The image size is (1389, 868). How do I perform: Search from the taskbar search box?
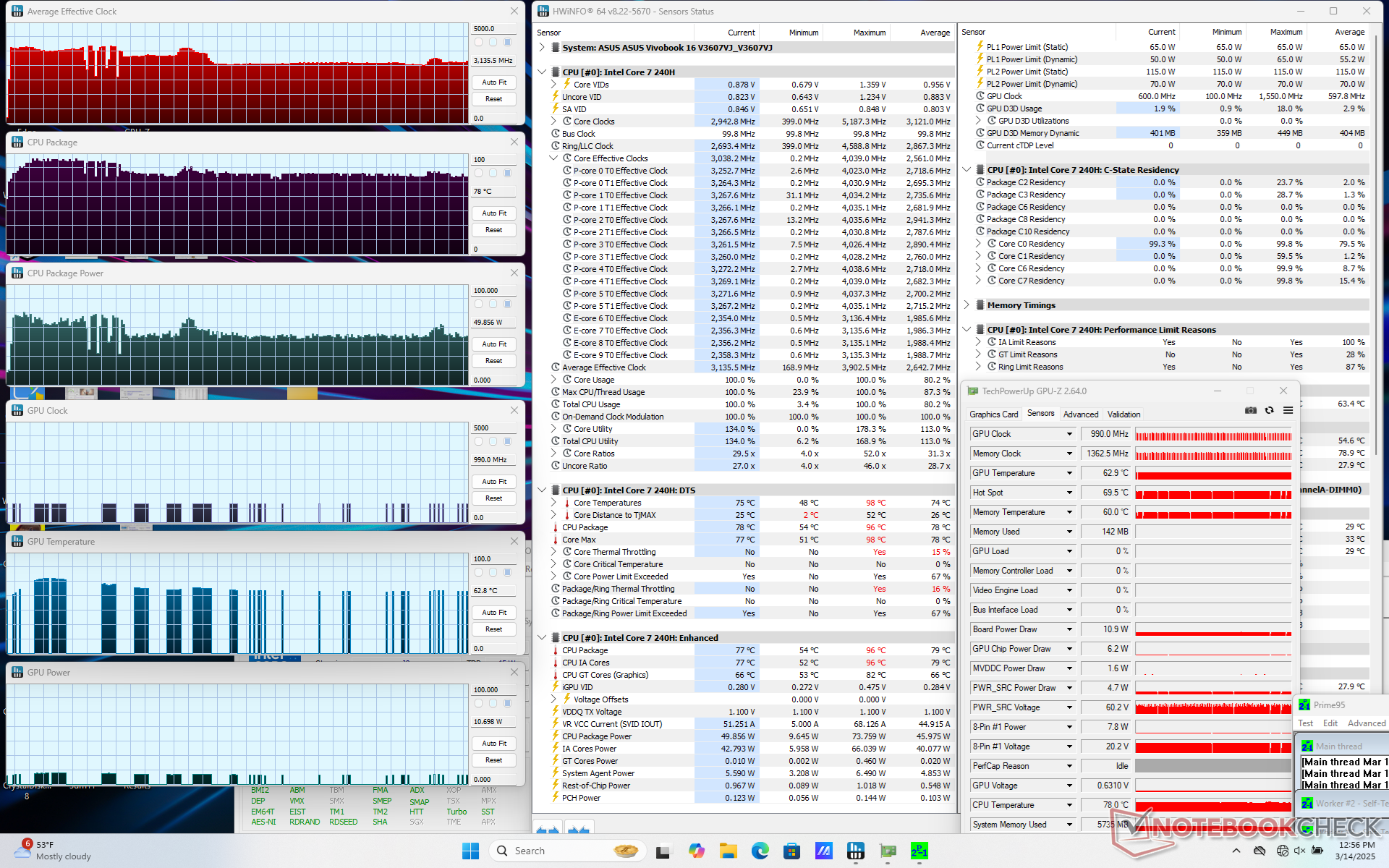coord(567,851)
